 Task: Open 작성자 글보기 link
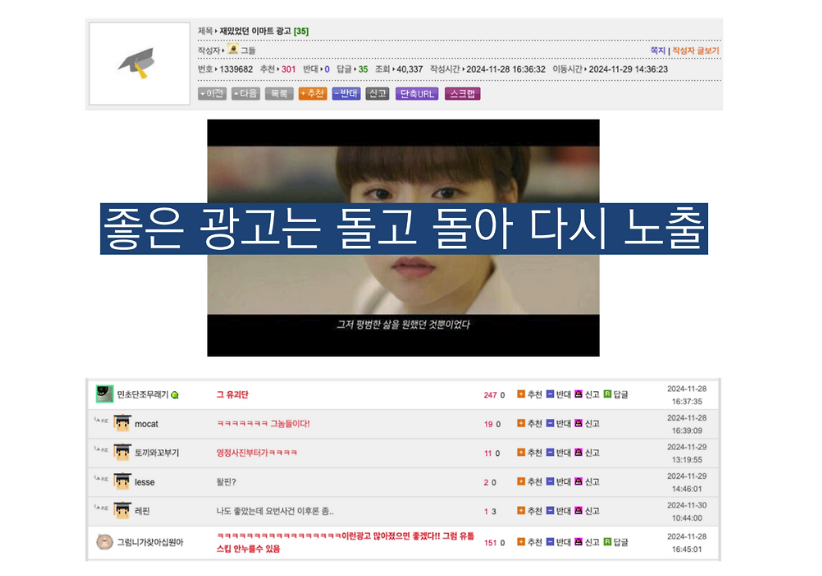[x=696, y=51]
